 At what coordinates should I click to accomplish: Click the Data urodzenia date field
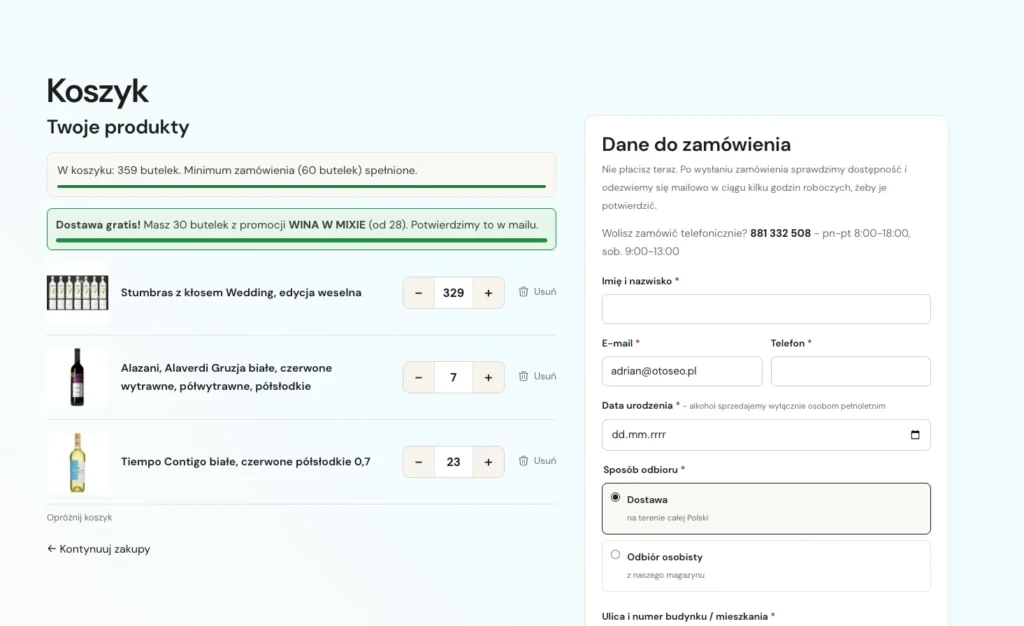[766, 435]
